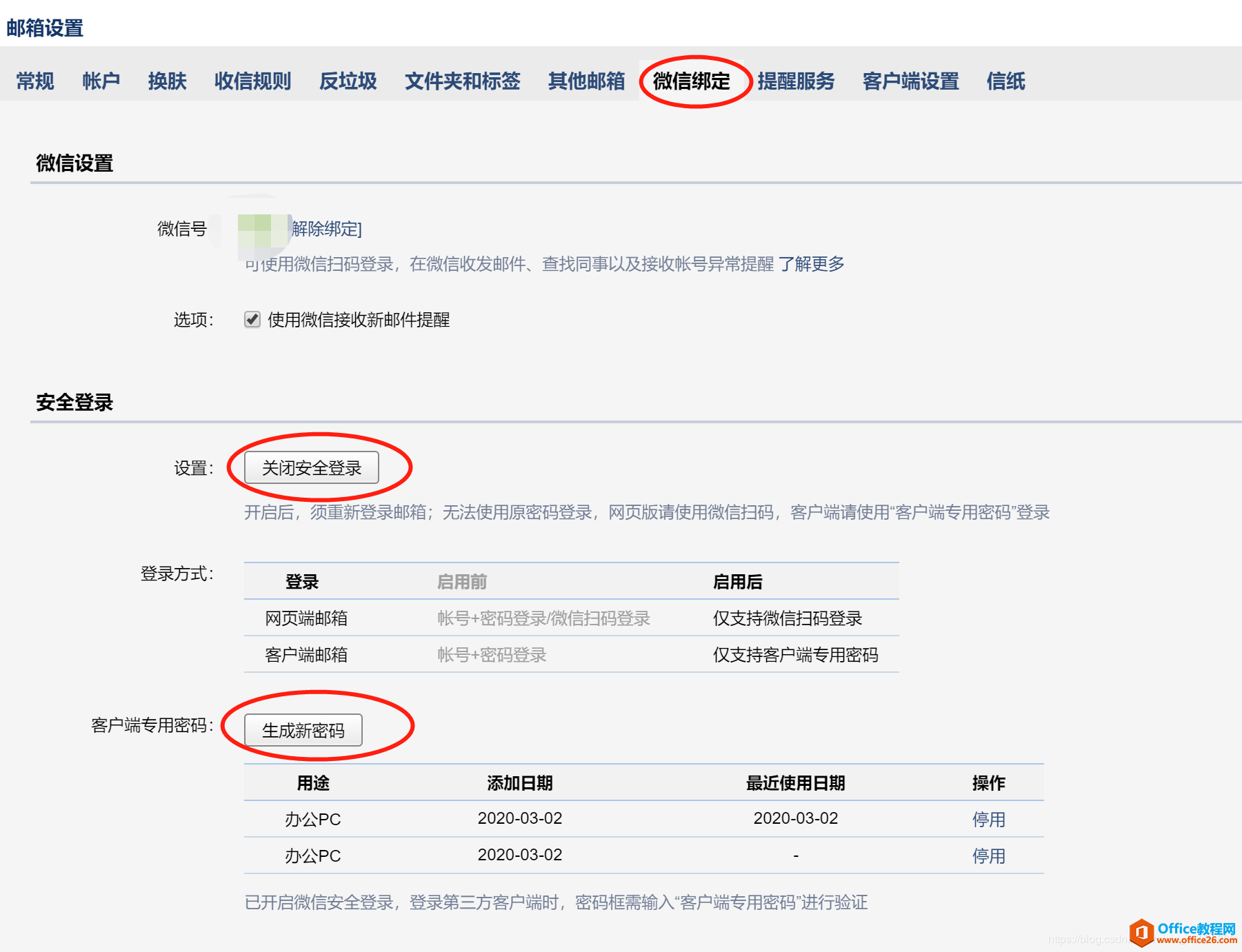Select the 微信绑定 tab
Screen dimensions: 1242x952
pos(692,81)
